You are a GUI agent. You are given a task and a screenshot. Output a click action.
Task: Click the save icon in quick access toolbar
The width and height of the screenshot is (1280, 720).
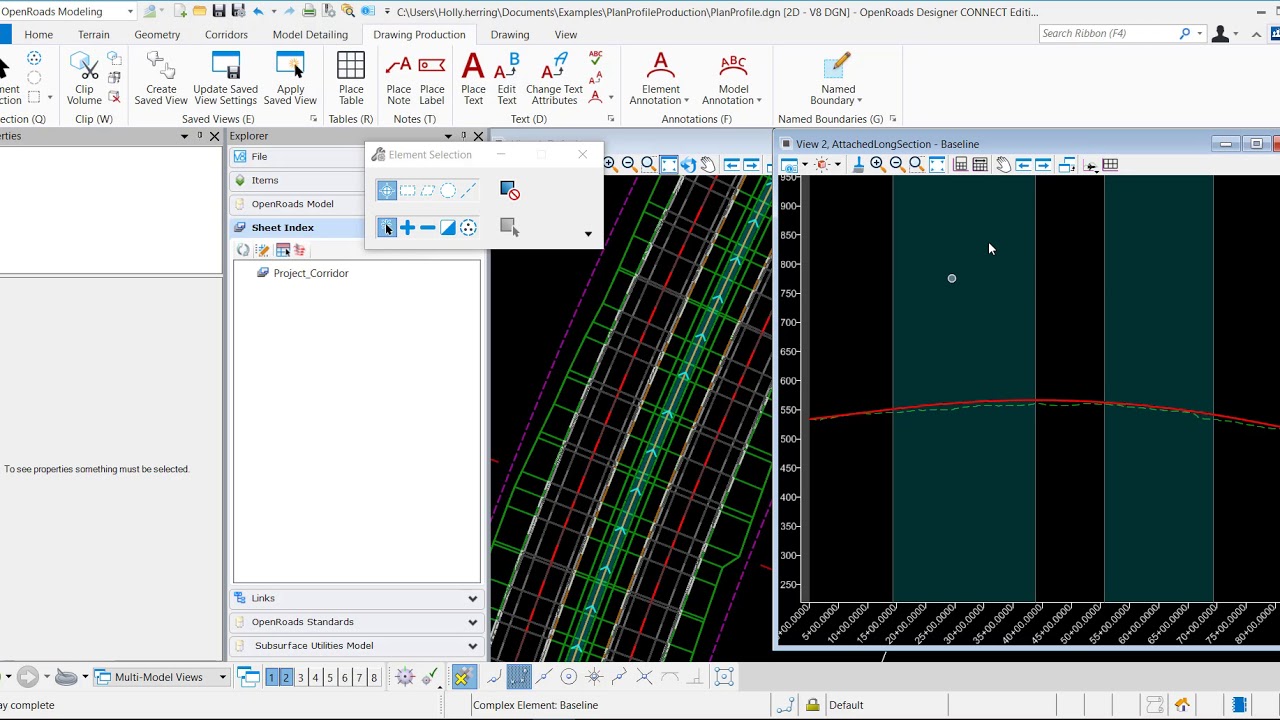coord(219,11)
